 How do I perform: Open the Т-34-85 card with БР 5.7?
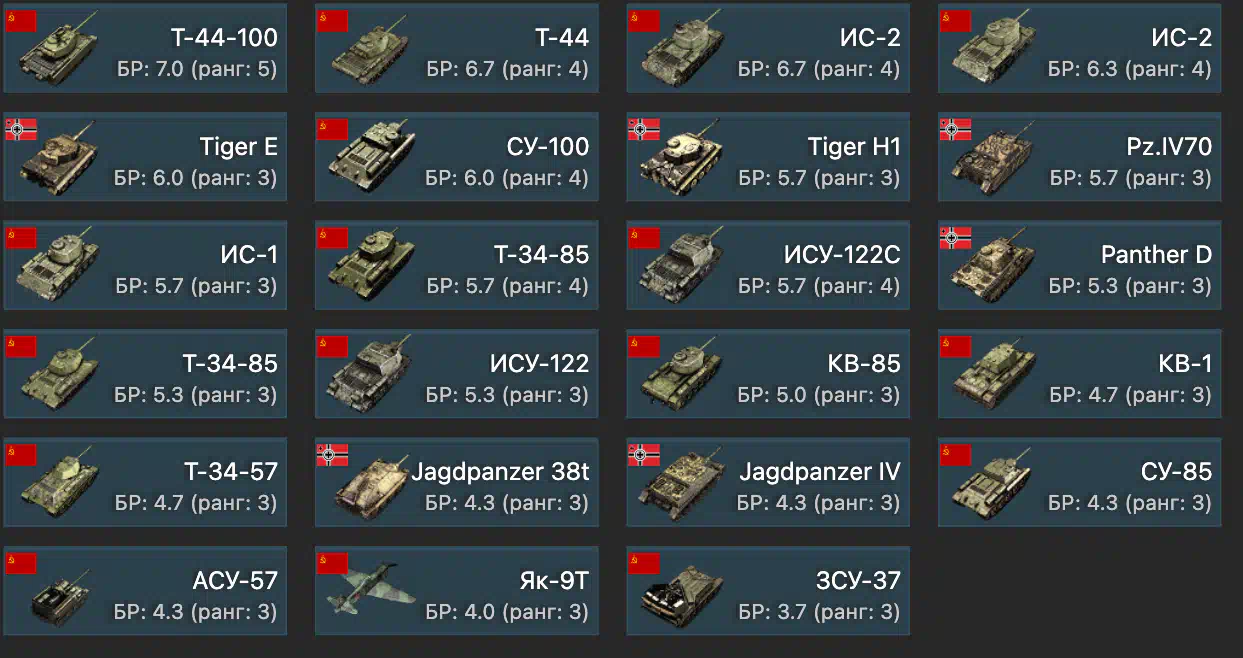click(x=457, y=266)
